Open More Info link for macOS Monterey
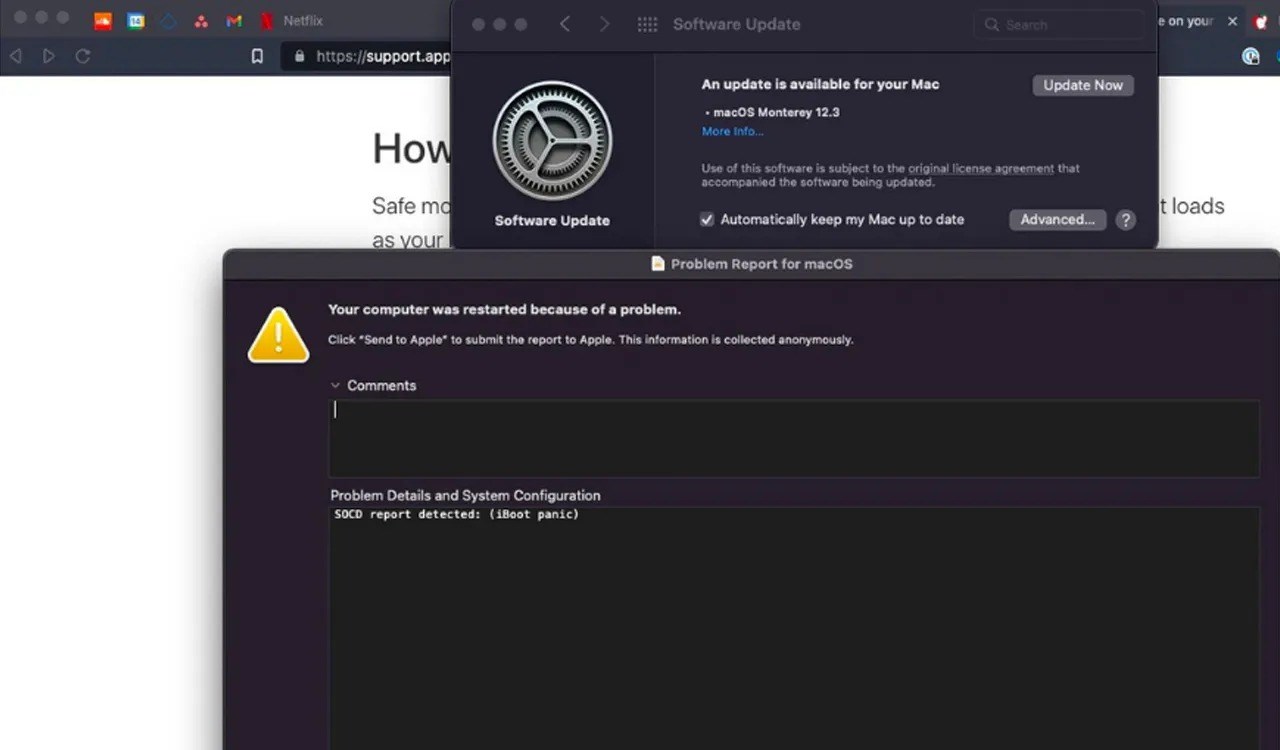The height and width of the screenshot is (750, 1280). tap(732, 131)
